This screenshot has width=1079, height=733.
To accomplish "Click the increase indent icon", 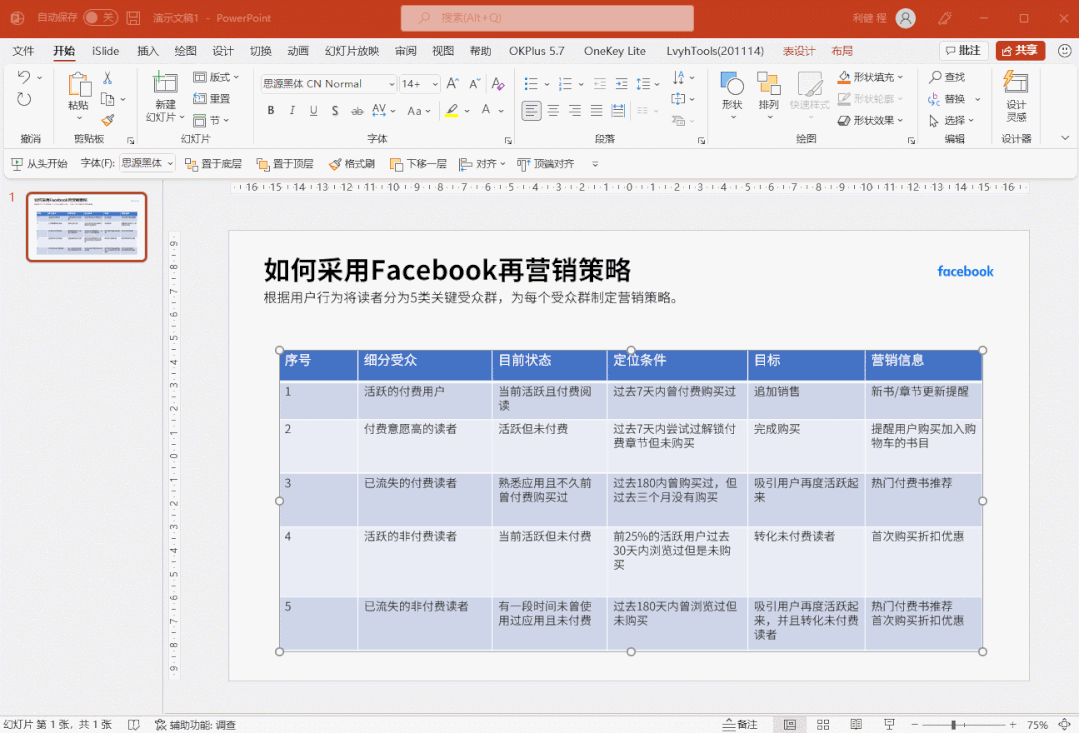I will tap(621, 83).
